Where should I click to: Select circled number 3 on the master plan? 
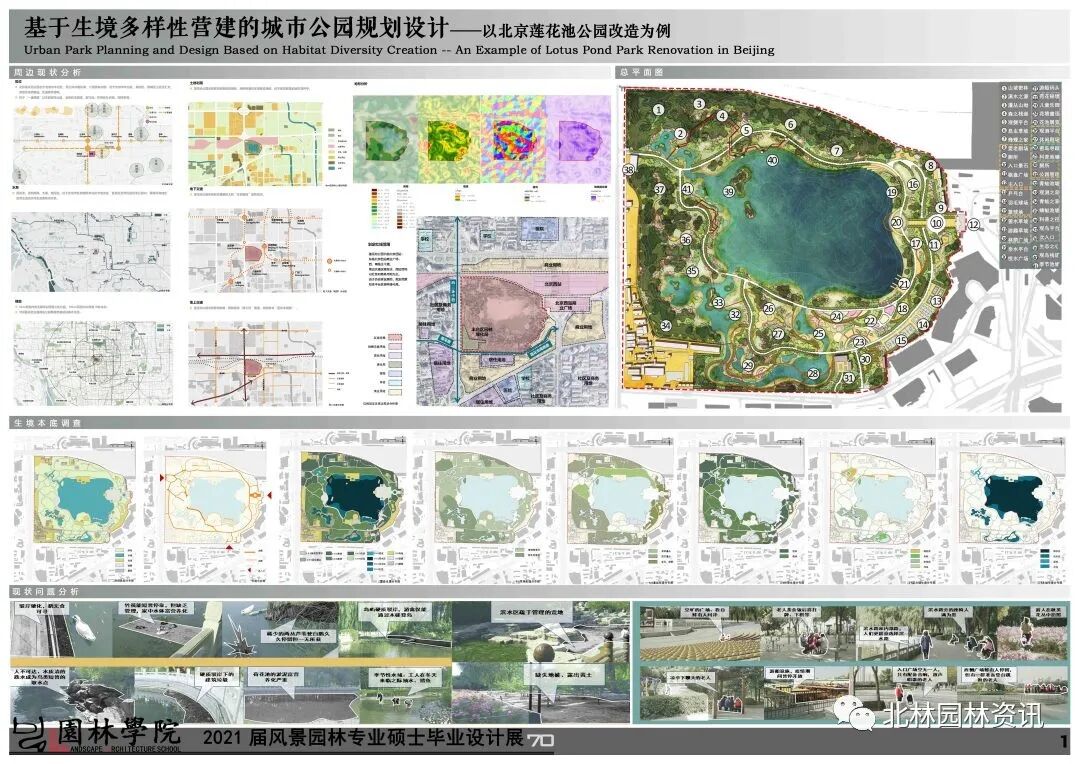699,104
